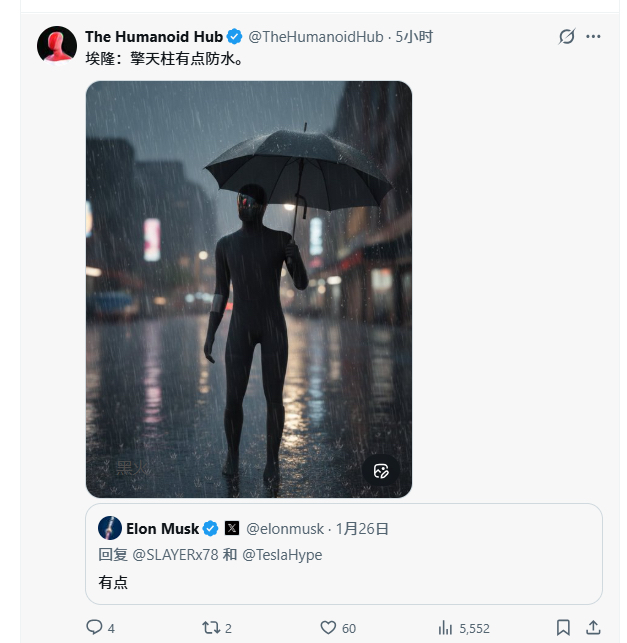Like the post with the heart icon
Screen dimensions: 627x643
coord(328,627)
